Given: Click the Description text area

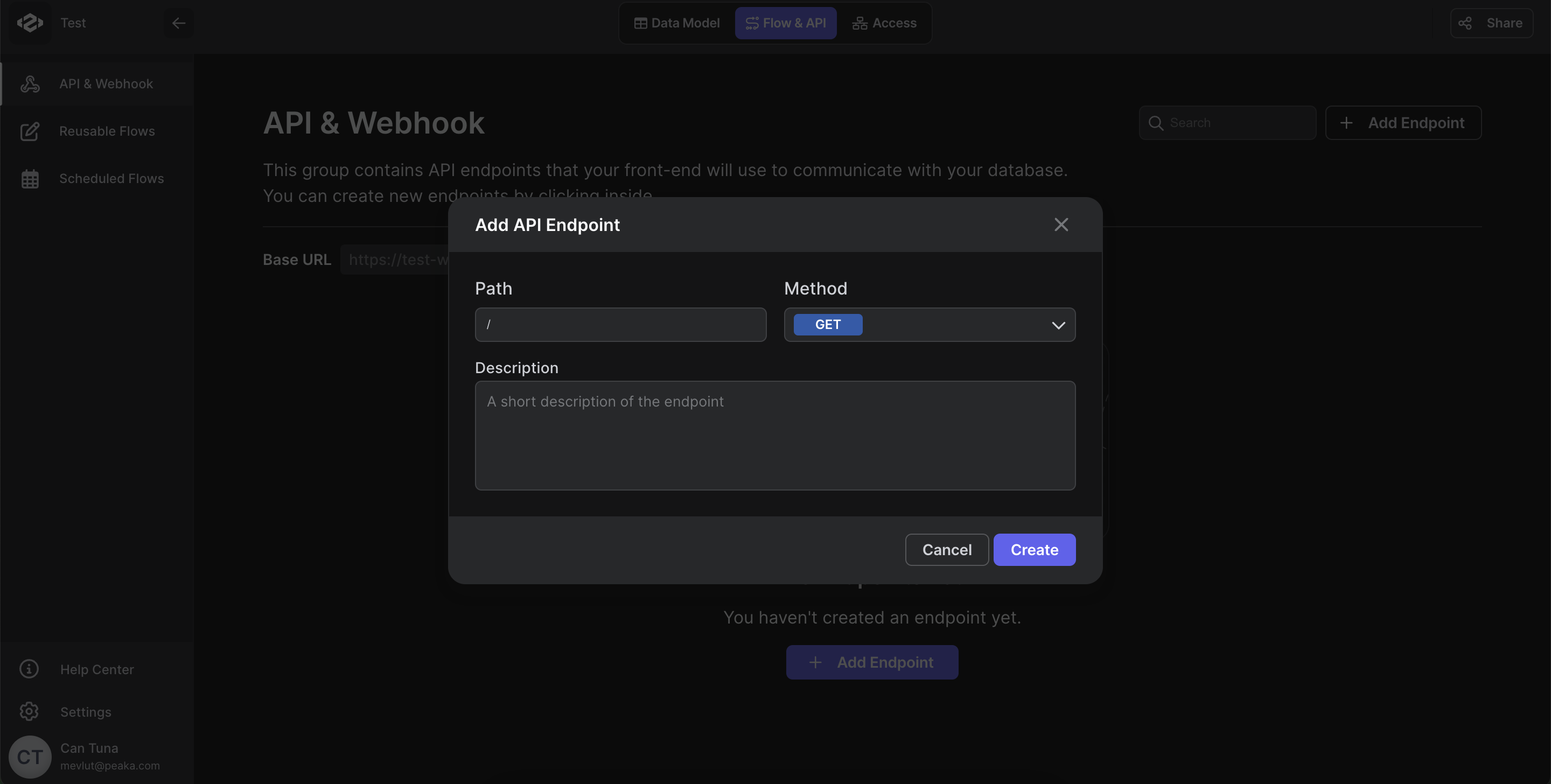Looking at the screenshot, I should point(775,436).
